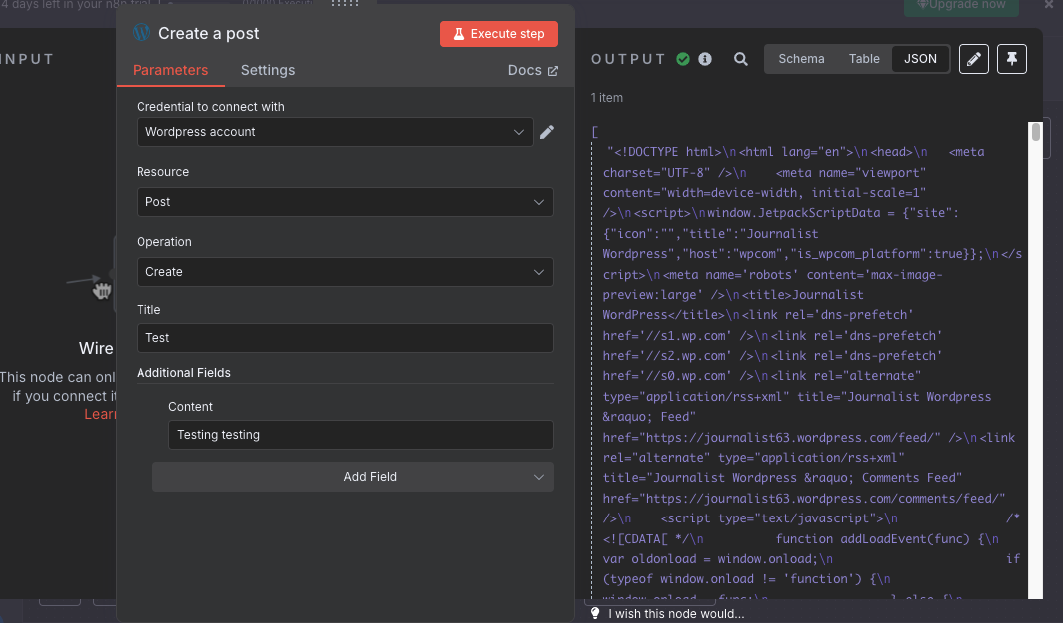Click the edit output pencil button
Viewport: 1063px width, 623px height.
[974, 59]
